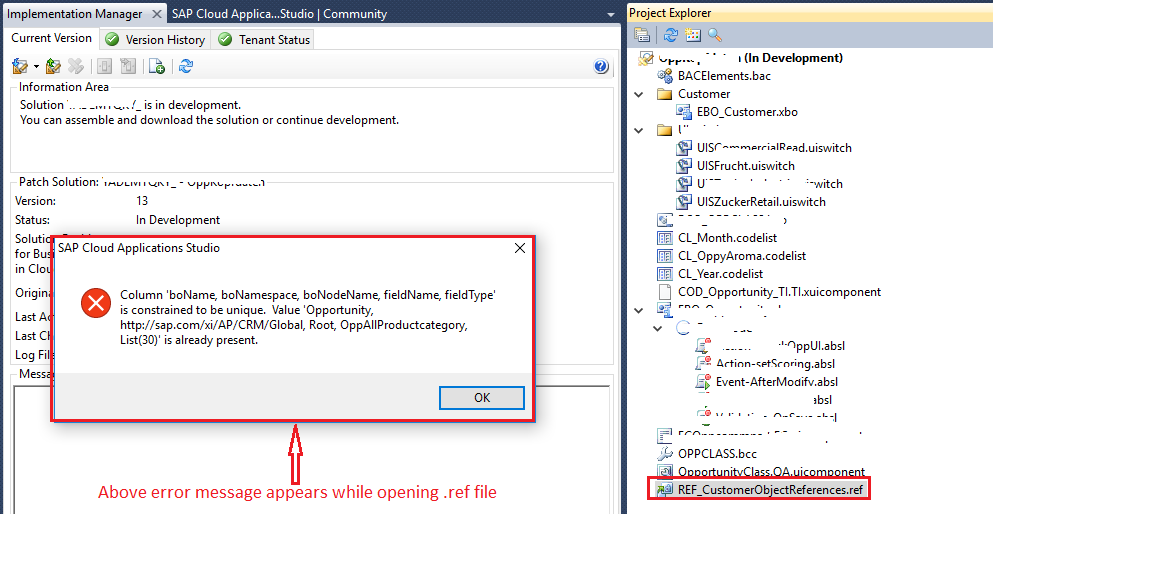The image size is (1167, 583).
Task: Select UISFrucht.uiswitch file
Action: [745, 165]
